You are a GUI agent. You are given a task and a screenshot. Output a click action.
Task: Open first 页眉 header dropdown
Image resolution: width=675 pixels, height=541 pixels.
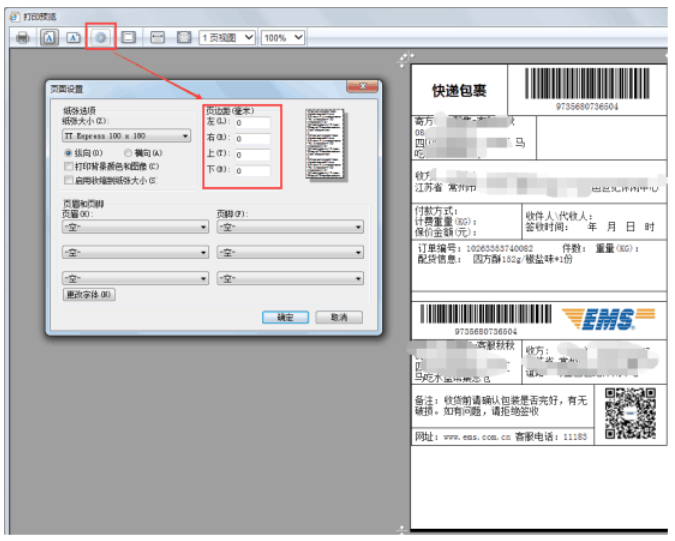[135, 227]
